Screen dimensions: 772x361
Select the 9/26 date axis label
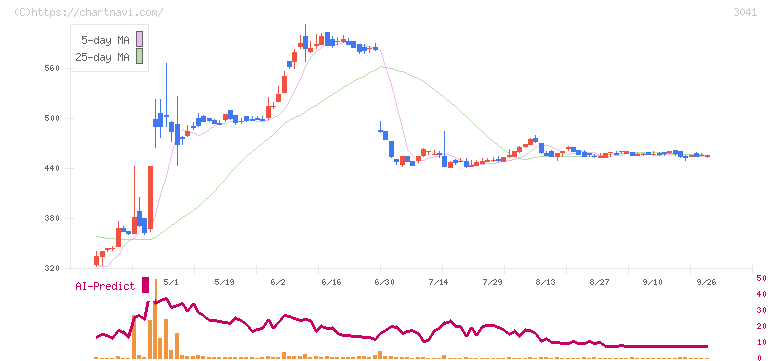coord(706,283)
